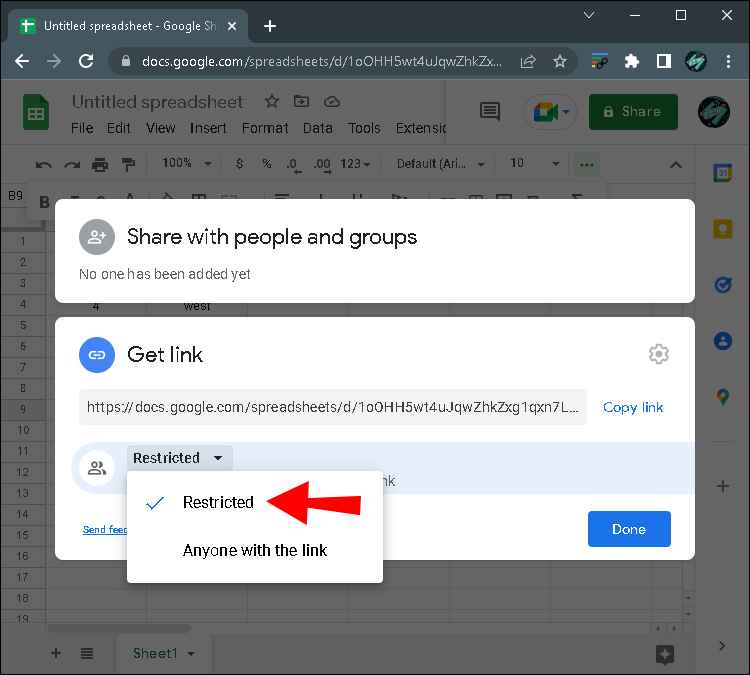Open Contacts side panel
The height and width of the screenshot is (675, 750).
point(723,341)
